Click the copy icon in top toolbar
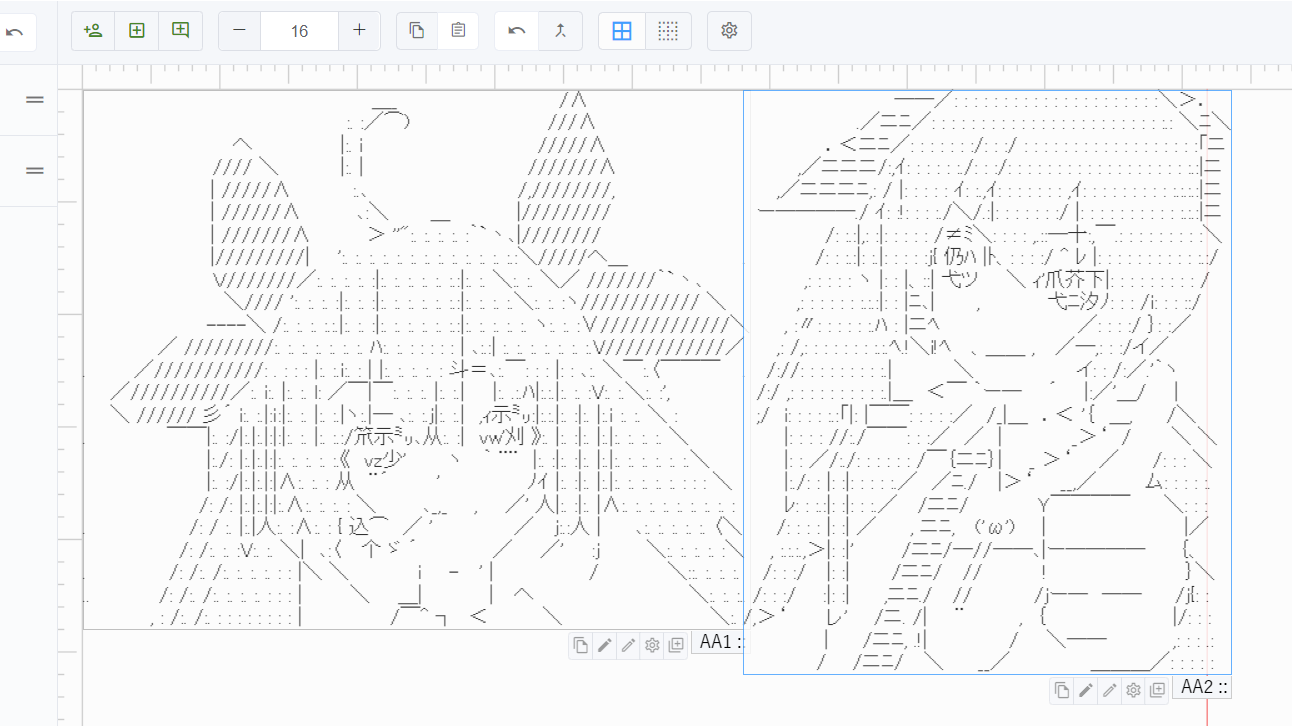The height and width of the screenshot is (726, 1292). click(417, 31)
